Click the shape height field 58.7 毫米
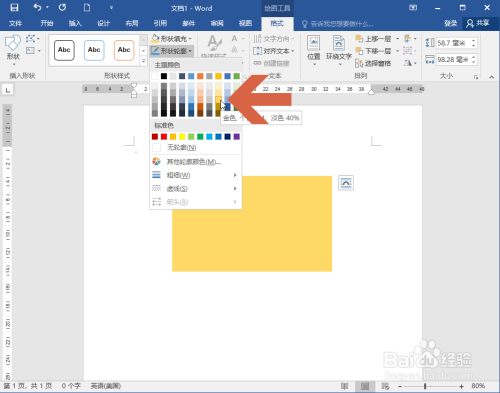This screenshot has width=500, height=393. click(x=452, y=43)
